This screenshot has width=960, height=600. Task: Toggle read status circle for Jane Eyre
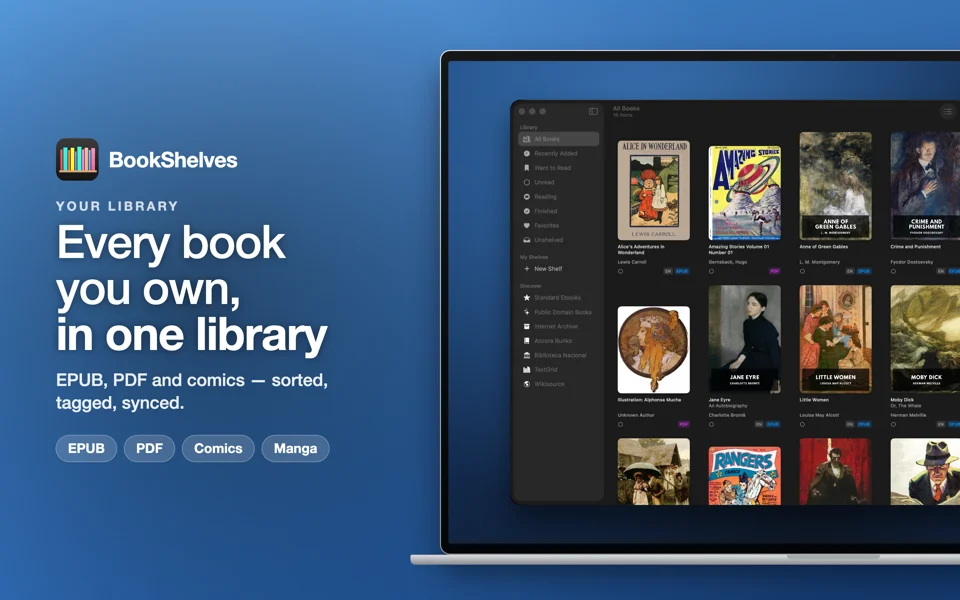pos(711,424)
